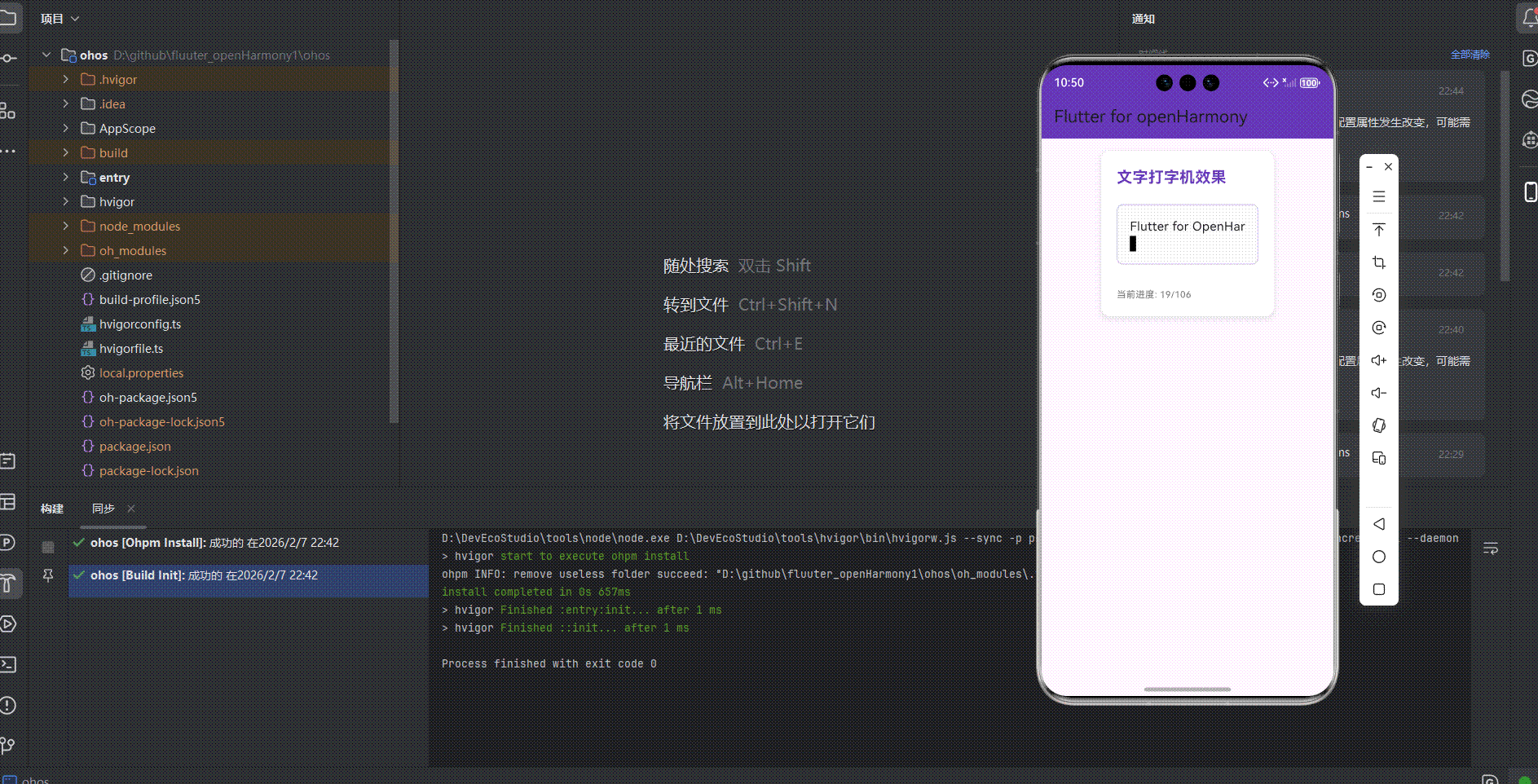This screenshot has height=784, width=1538.
Task: Click the notifications panel scrollbar
Action: coord(1505,175)
